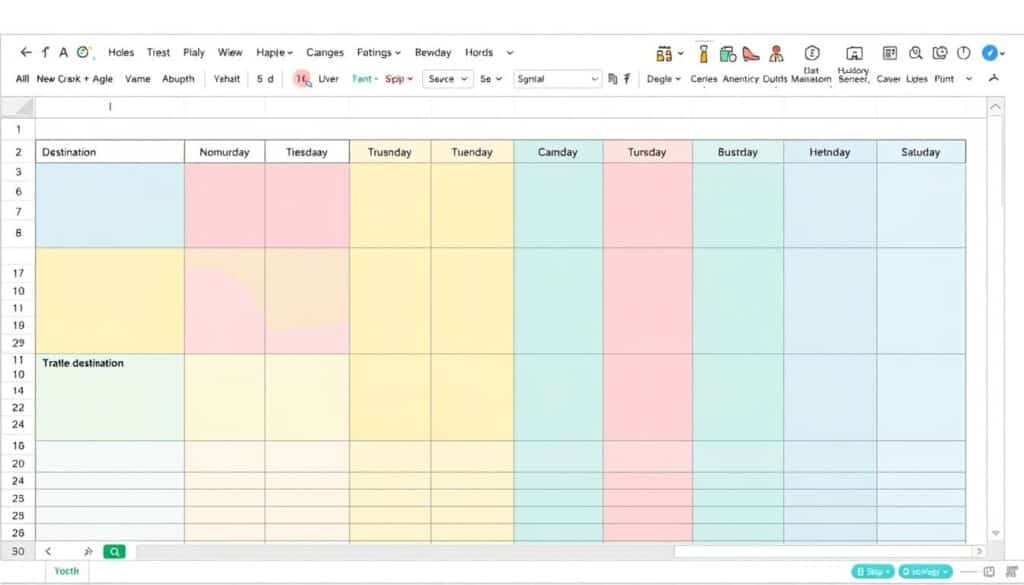Click the select-all corner of the grid
This screenshot has height=585, width=1024.
click(18, 107)
